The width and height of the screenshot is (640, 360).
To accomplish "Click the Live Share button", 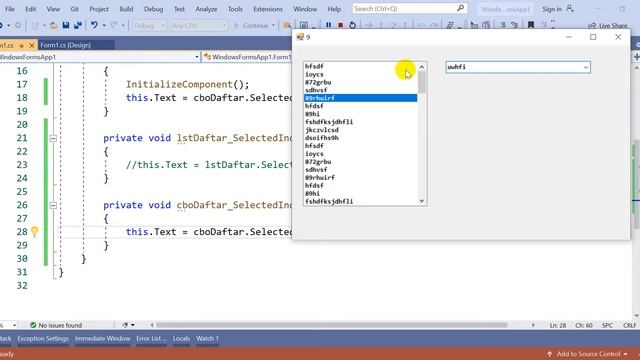I will [x=607, y=26].
